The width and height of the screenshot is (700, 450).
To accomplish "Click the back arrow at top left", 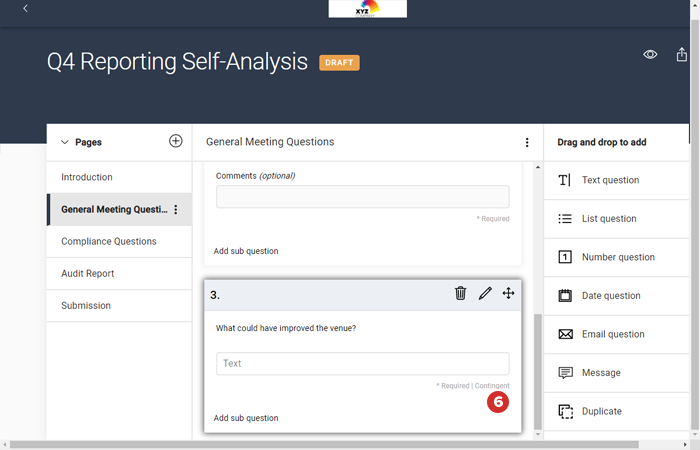I will pyautogui.click(x=25, y=9).
